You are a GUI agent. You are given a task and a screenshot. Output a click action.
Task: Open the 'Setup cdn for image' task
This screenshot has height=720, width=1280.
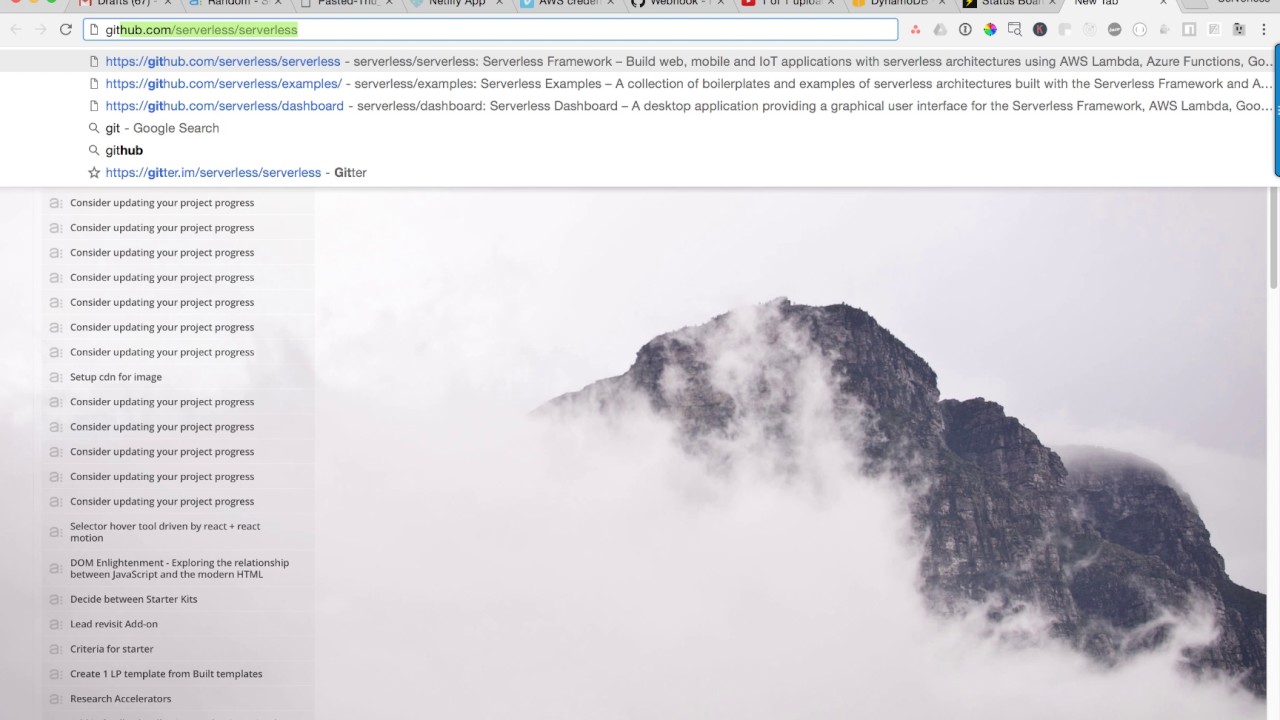tap(116, 377)
